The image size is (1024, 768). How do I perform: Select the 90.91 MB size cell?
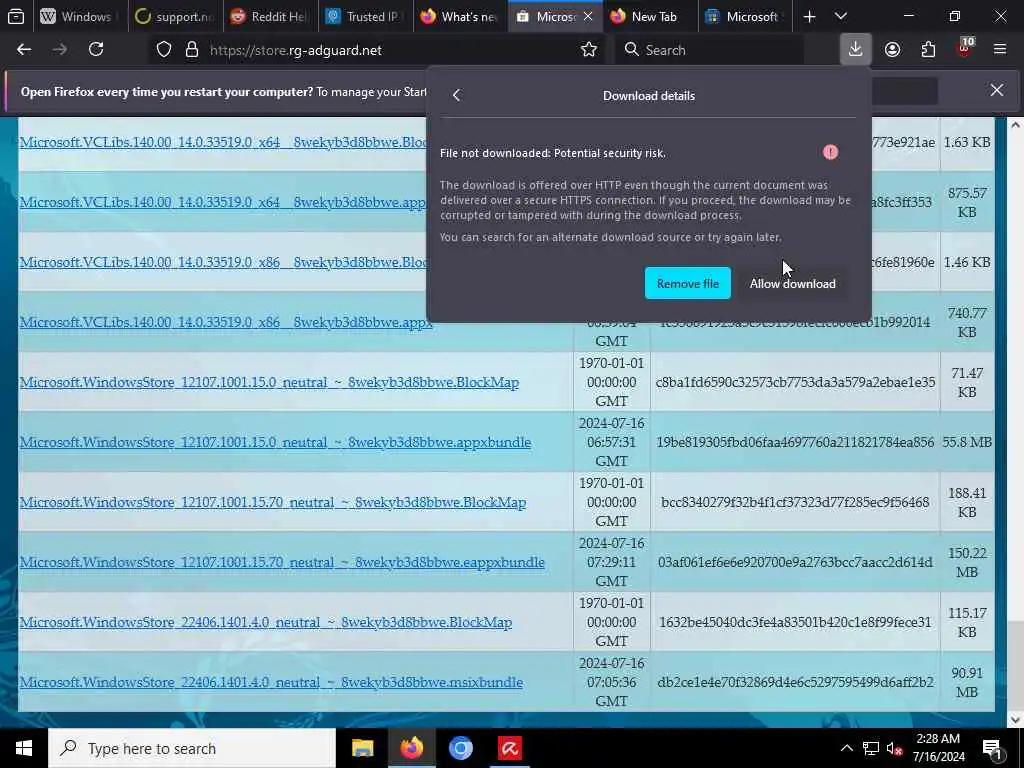[967, 682]
